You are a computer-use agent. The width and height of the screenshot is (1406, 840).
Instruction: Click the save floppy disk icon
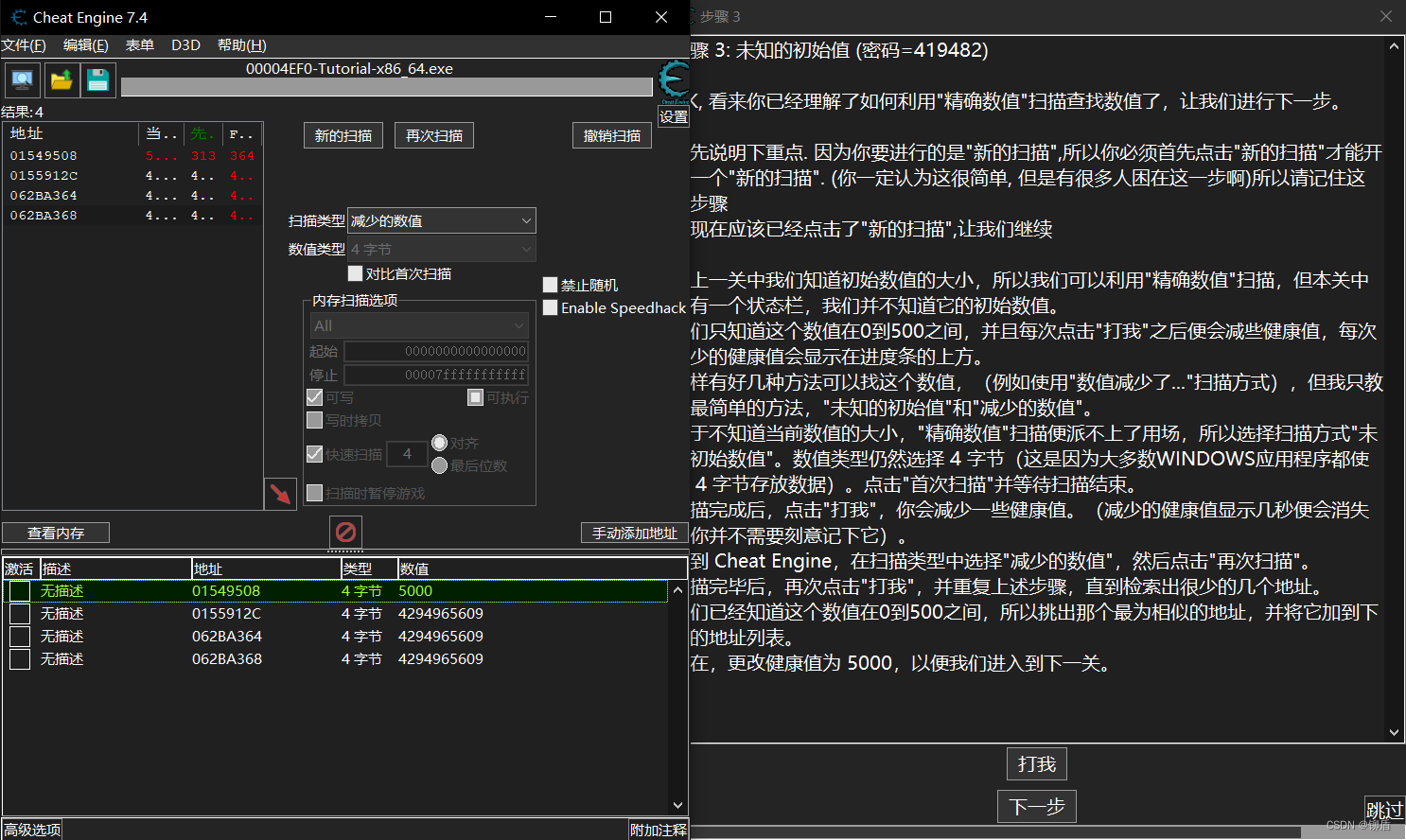coord(98,80)
